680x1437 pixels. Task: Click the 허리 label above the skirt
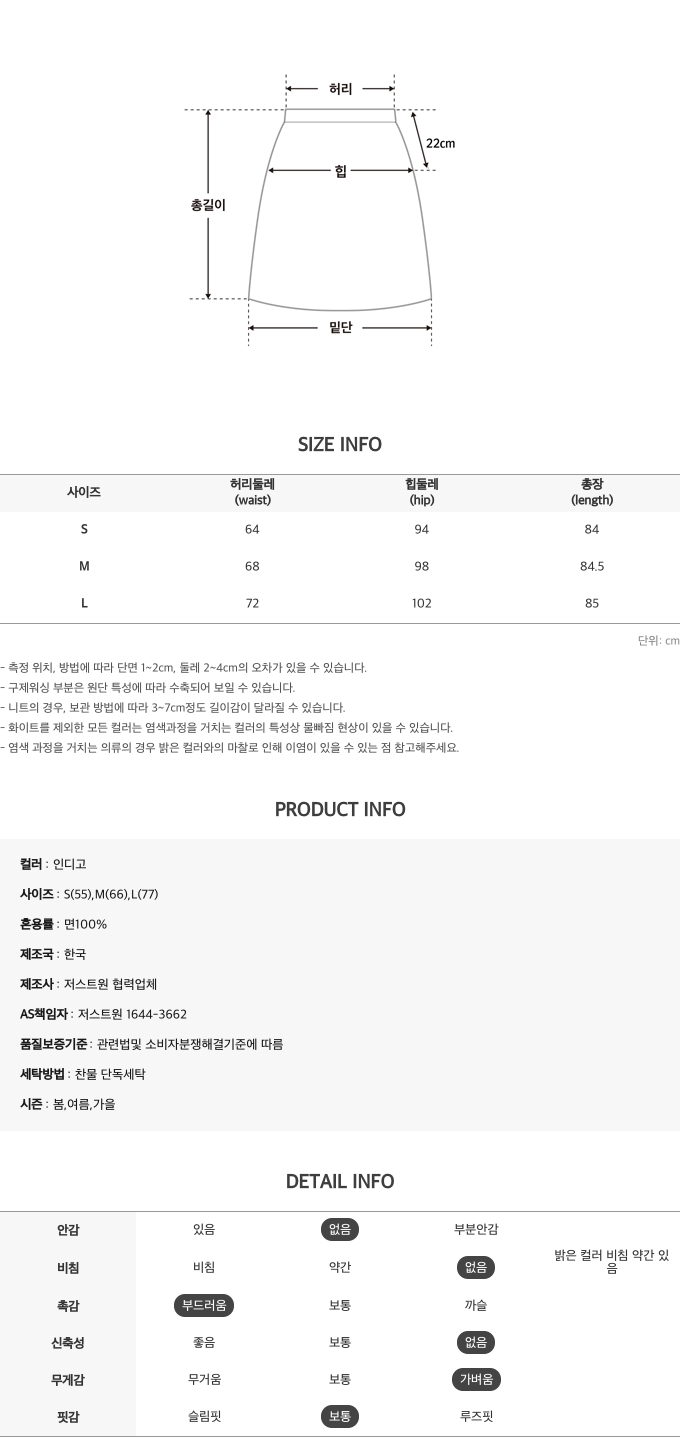click(x=340, y=89)
